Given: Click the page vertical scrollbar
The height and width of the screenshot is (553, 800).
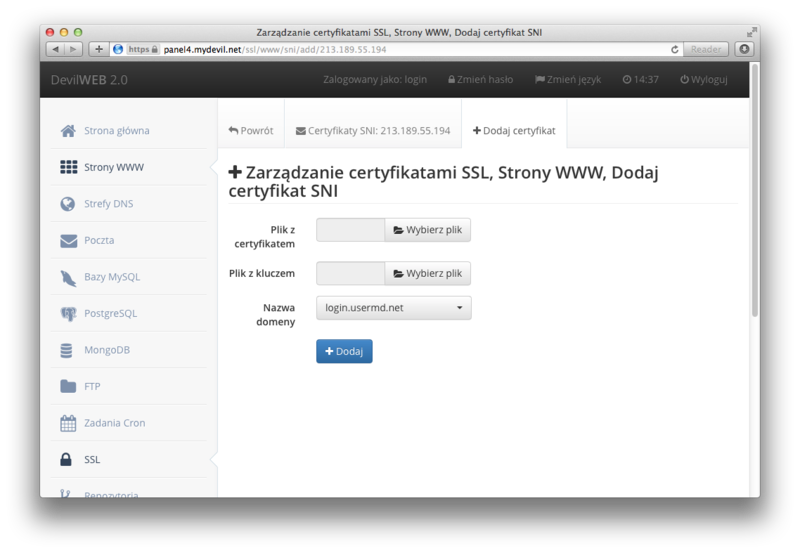Looking at the screenshot, I should (x=755, y=190).
